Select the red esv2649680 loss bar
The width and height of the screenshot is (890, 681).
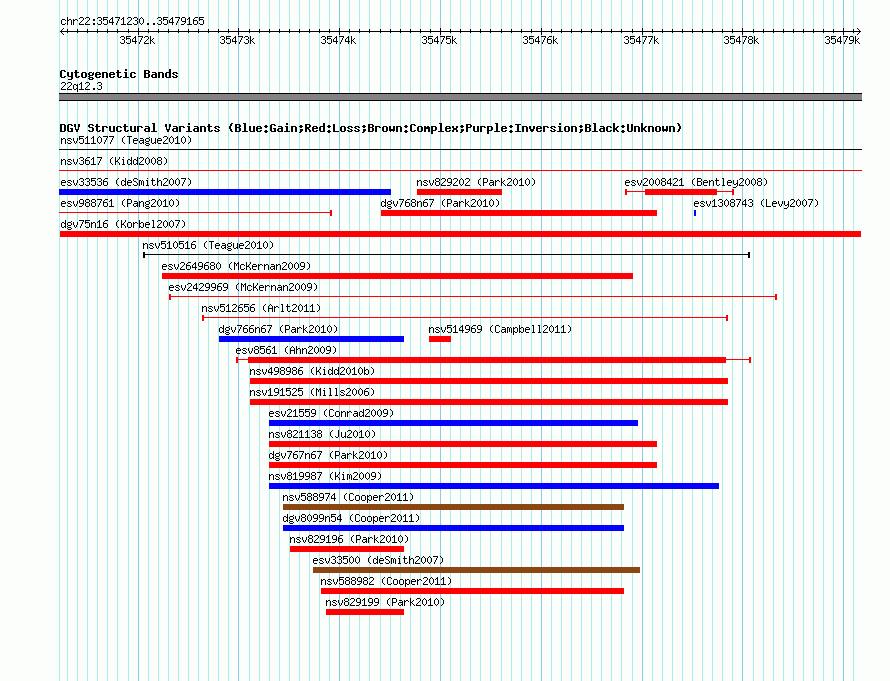(397, 276)
